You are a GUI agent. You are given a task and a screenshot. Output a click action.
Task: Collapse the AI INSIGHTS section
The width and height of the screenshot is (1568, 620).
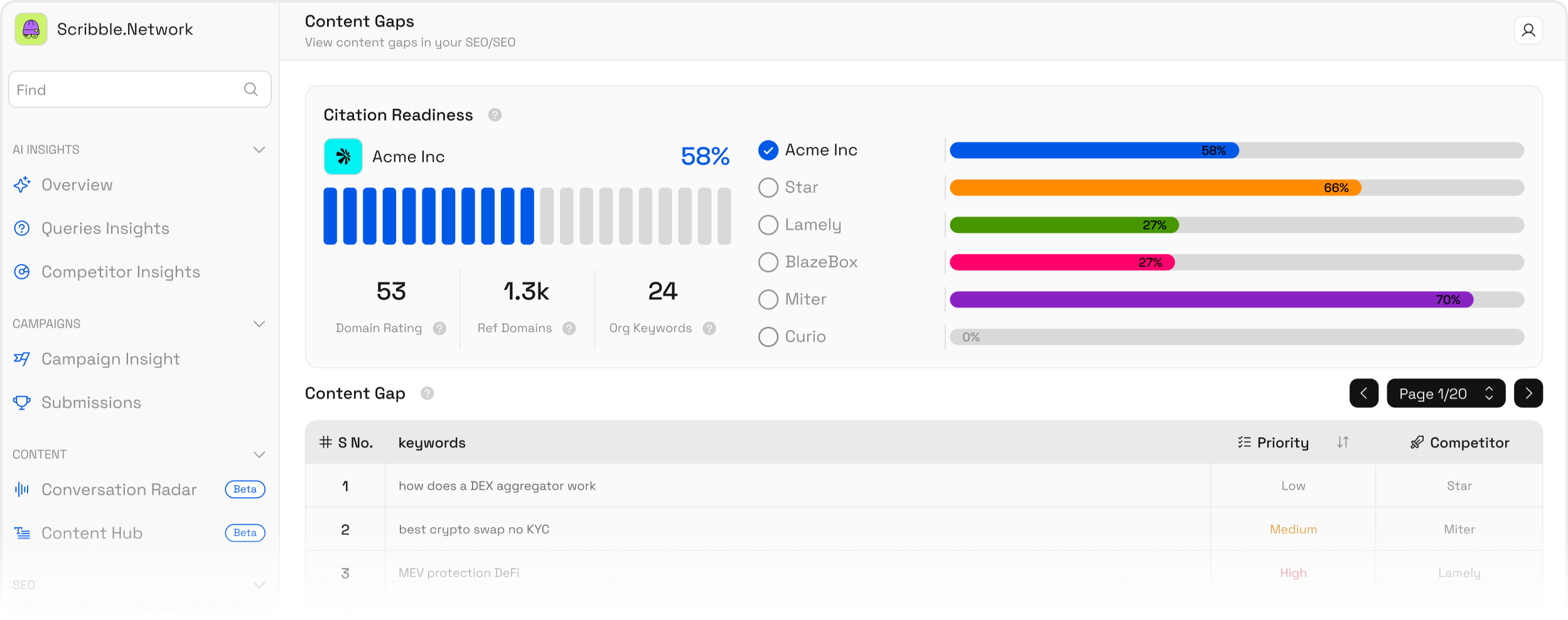259,149
